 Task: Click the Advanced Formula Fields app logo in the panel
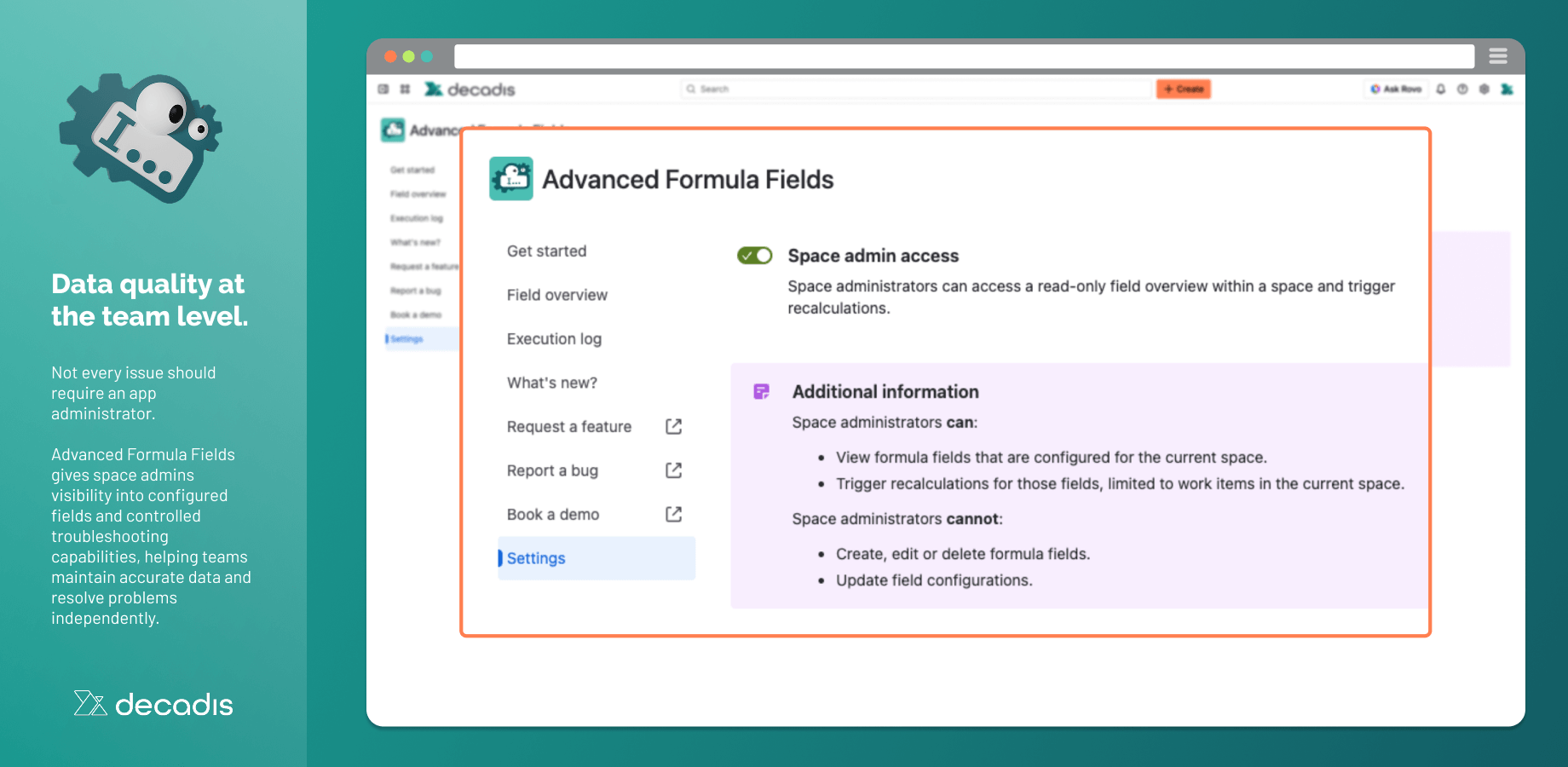511,178
